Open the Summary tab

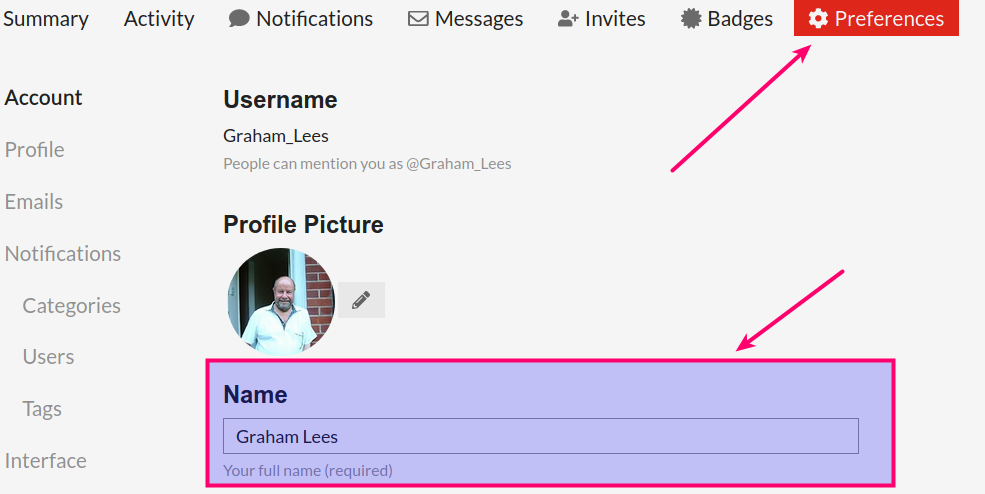(45, 19)
